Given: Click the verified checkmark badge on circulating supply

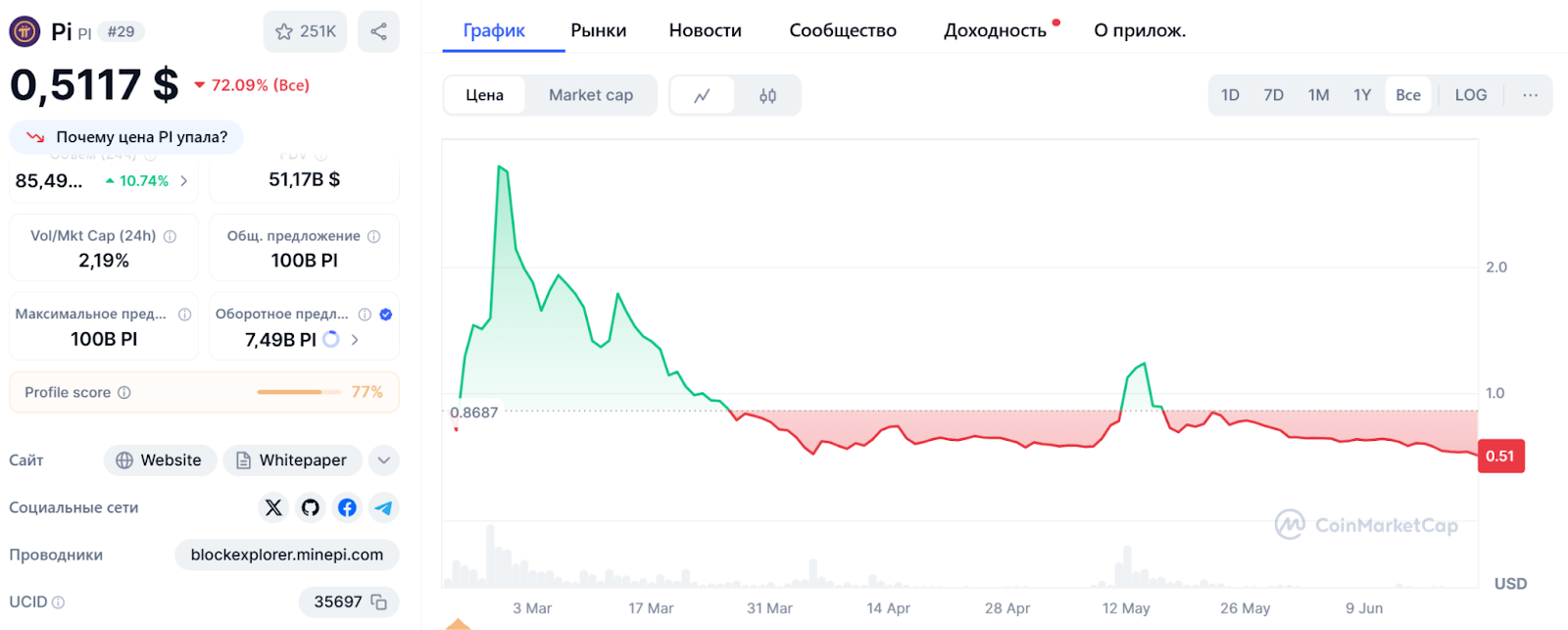Looking at the screenshot, I should (386, 315).
